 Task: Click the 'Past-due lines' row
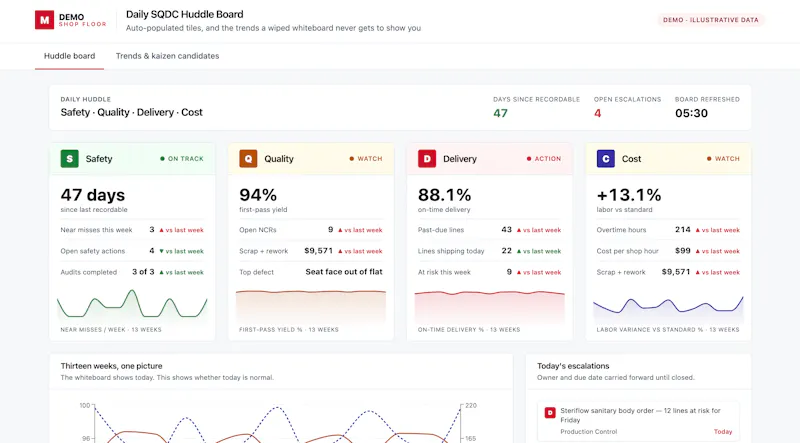pyautogui.click(x=490, y=230)
